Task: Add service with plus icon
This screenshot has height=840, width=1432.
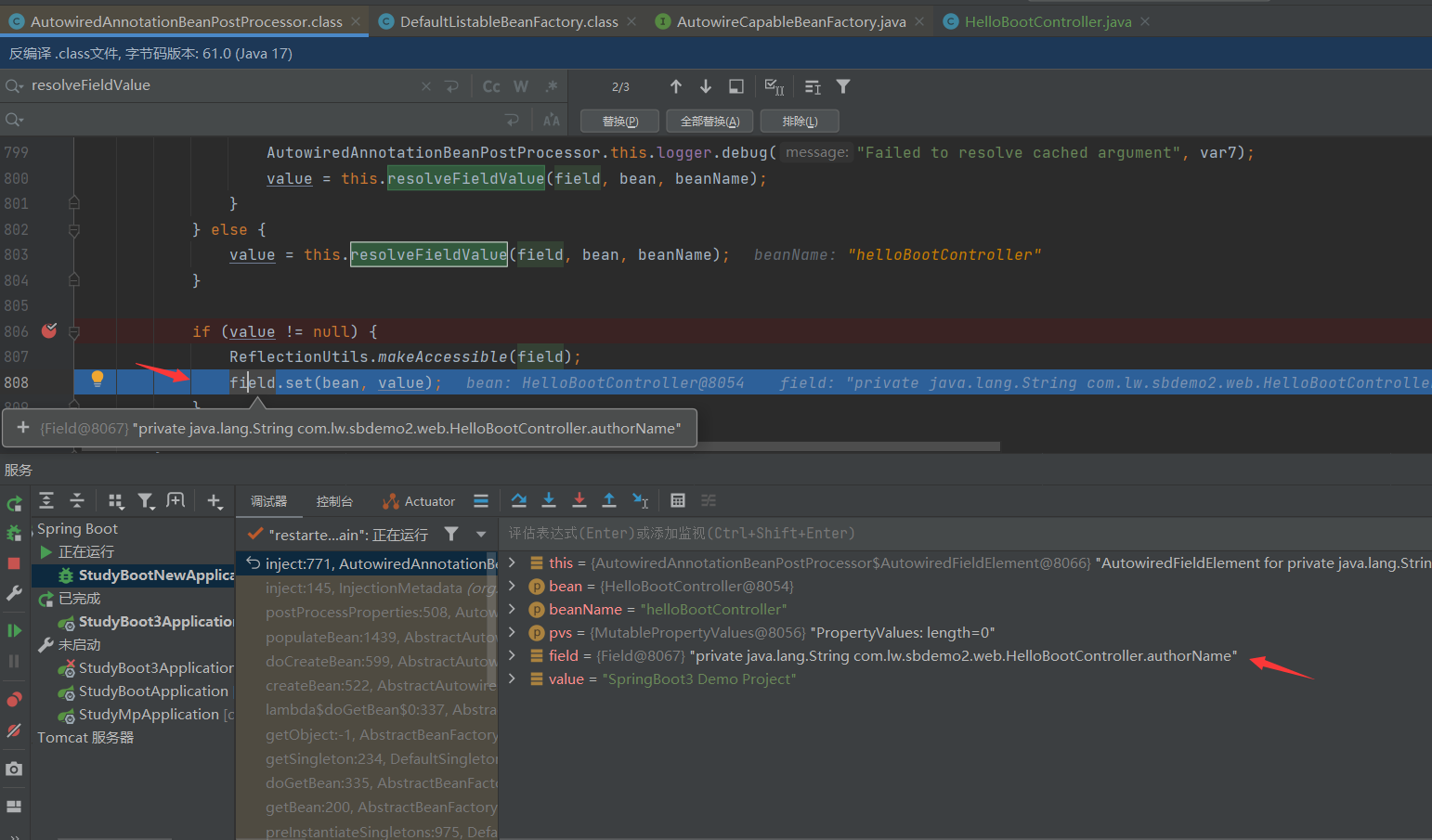Action: [x=215, y=501]
